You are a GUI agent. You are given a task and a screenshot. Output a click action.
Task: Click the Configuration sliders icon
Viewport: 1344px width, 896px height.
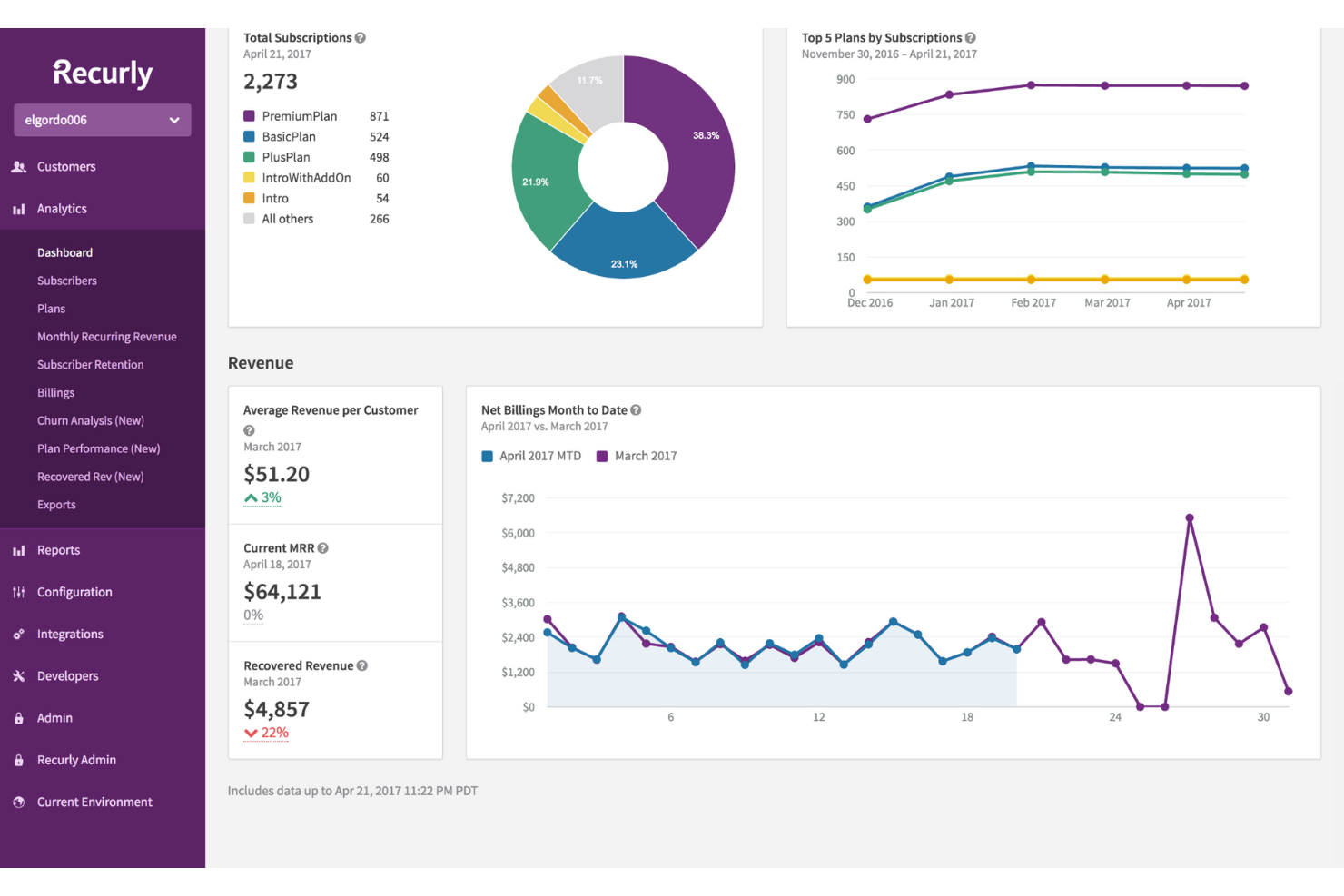tap(18, 592)
